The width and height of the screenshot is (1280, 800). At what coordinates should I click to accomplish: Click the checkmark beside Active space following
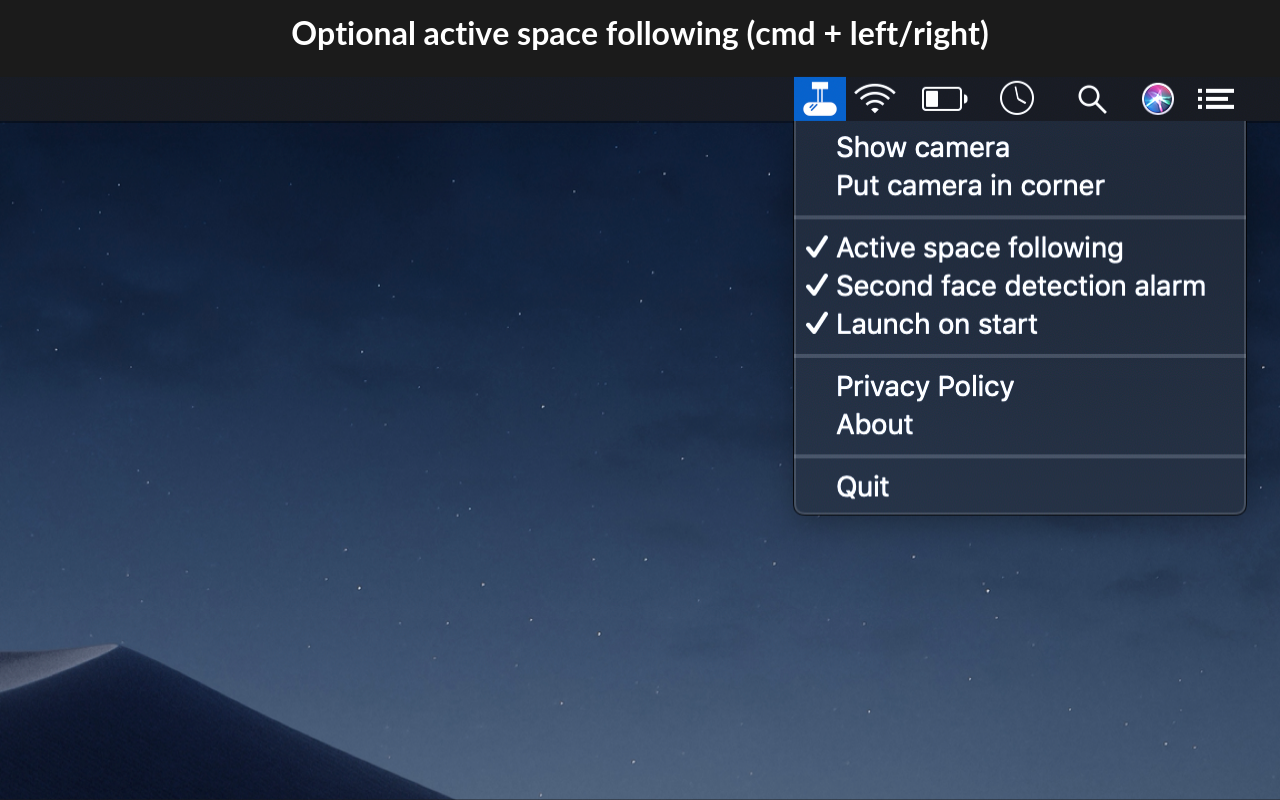point(817,247)
